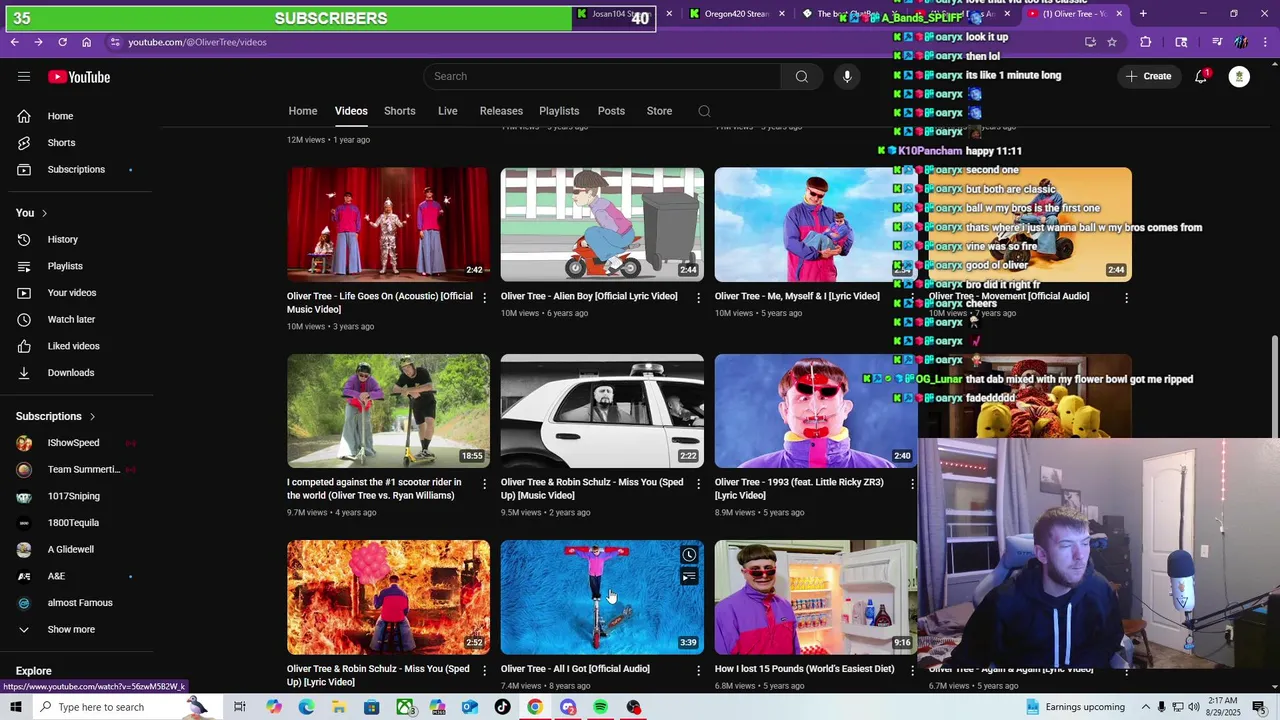This screenshot has height=720, width=1280.
Task: Open TikTok from the taskbar
Action: [x=502, y=707]
